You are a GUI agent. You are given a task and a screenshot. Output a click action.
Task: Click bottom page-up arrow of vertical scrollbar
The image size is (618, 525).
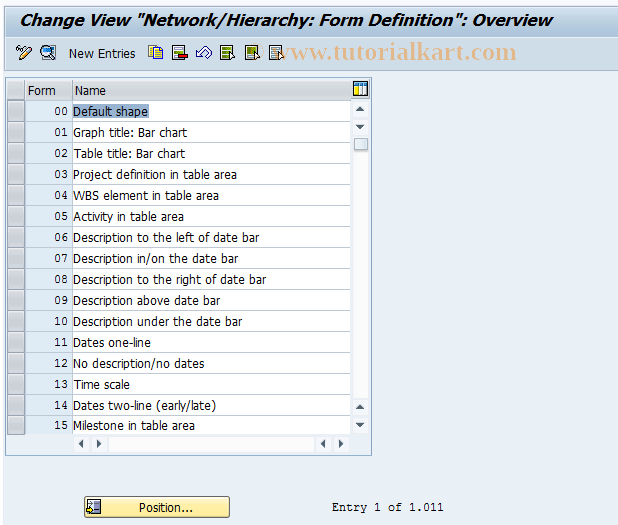[x=360, y=407]
